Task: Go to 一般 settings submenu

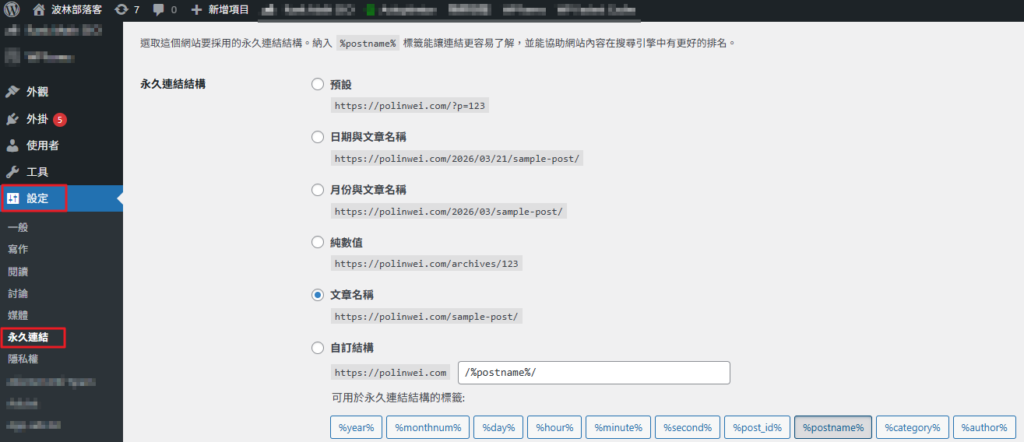Action: pyautogui.click(x=18, y=227)
